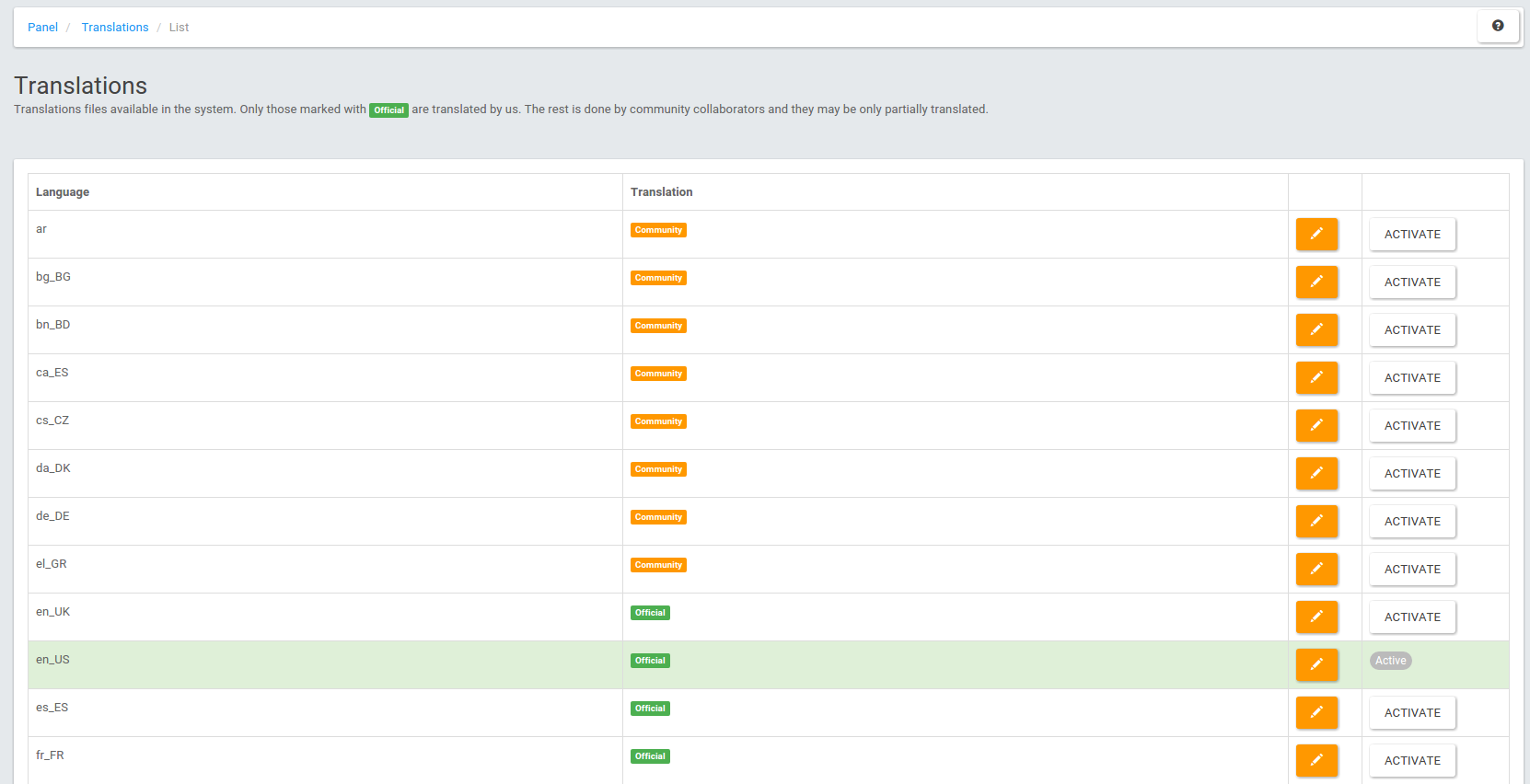This screenshot has height=784, width=1530.
Task: Click the Community badge in bn_BD row
Action: [658, 326]
